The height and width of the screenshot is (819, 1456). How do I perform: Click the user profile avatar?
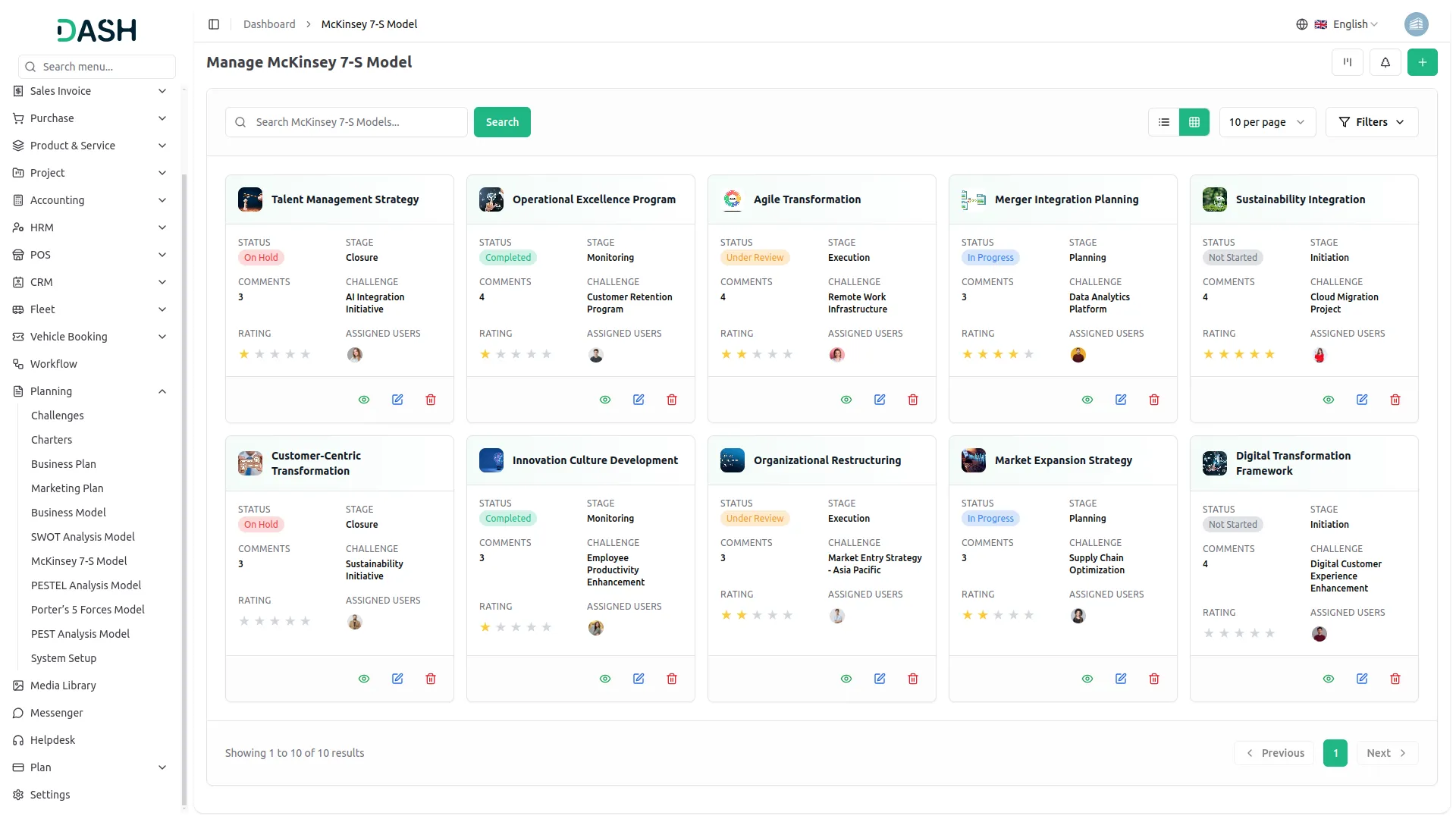(x=1416, y=24)
